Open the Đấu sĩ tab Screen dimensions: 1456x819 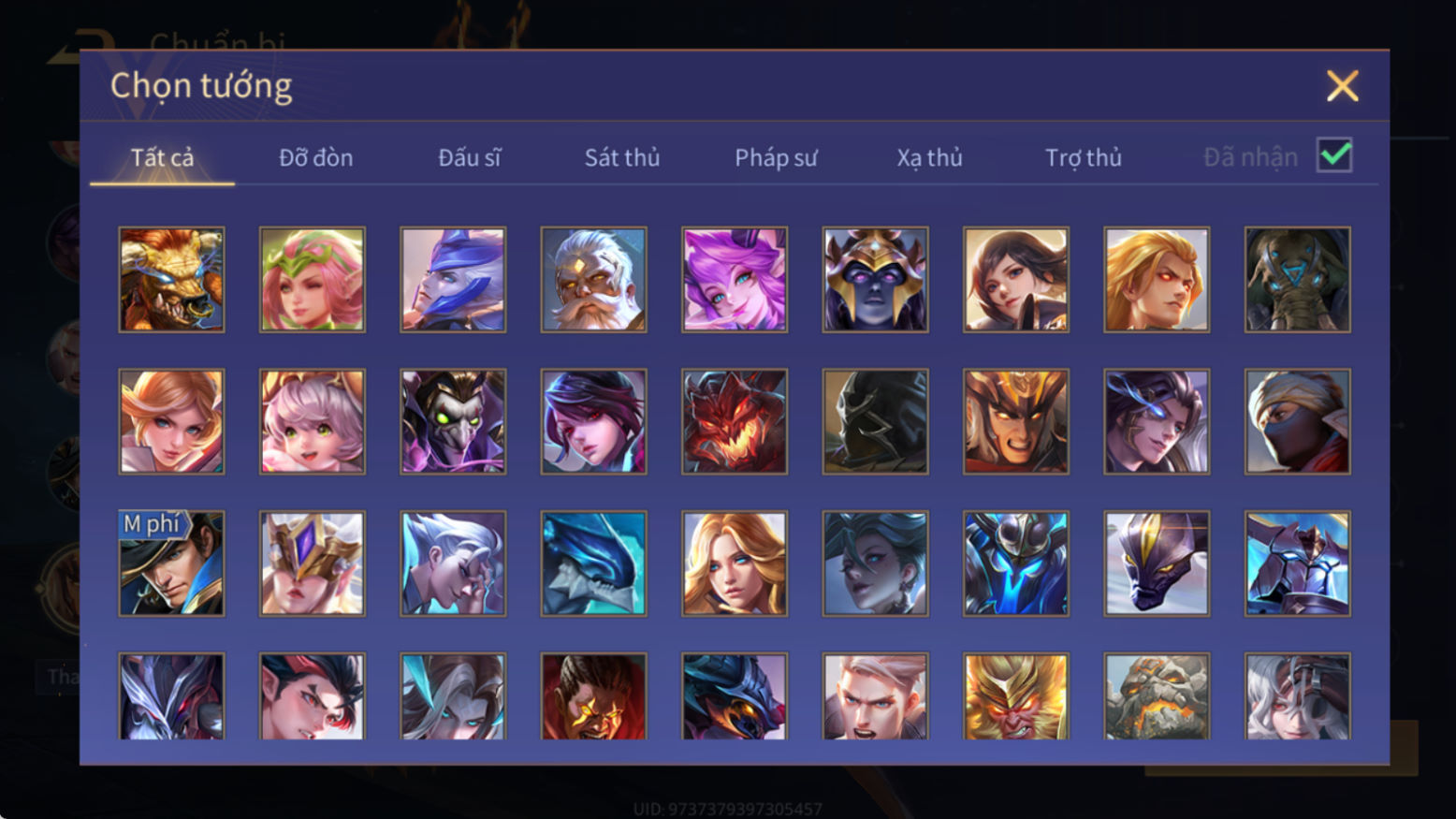[x=470, y=157]
